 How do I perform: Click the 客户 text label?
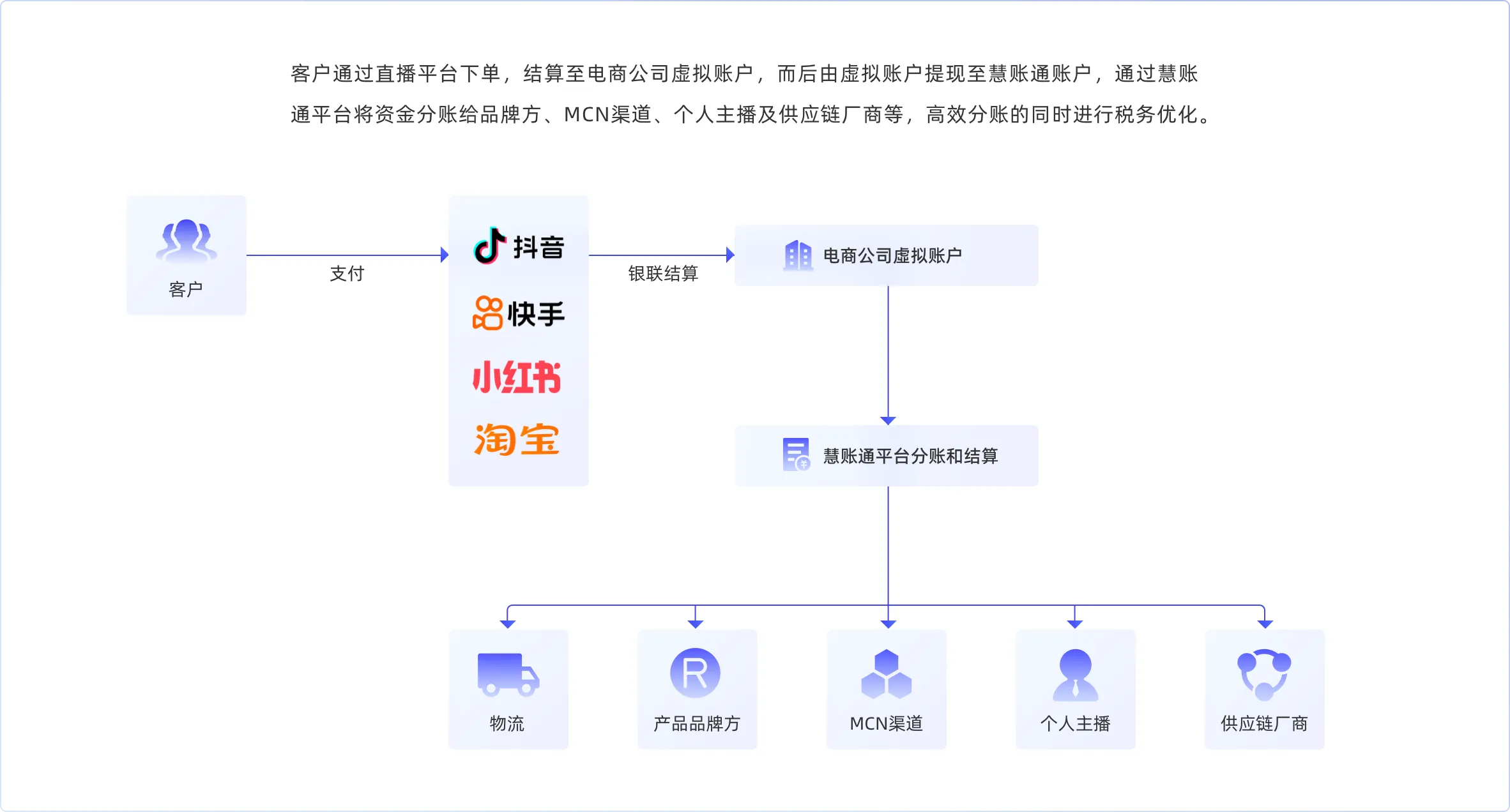pyautogui.click(x=186, y=289)
